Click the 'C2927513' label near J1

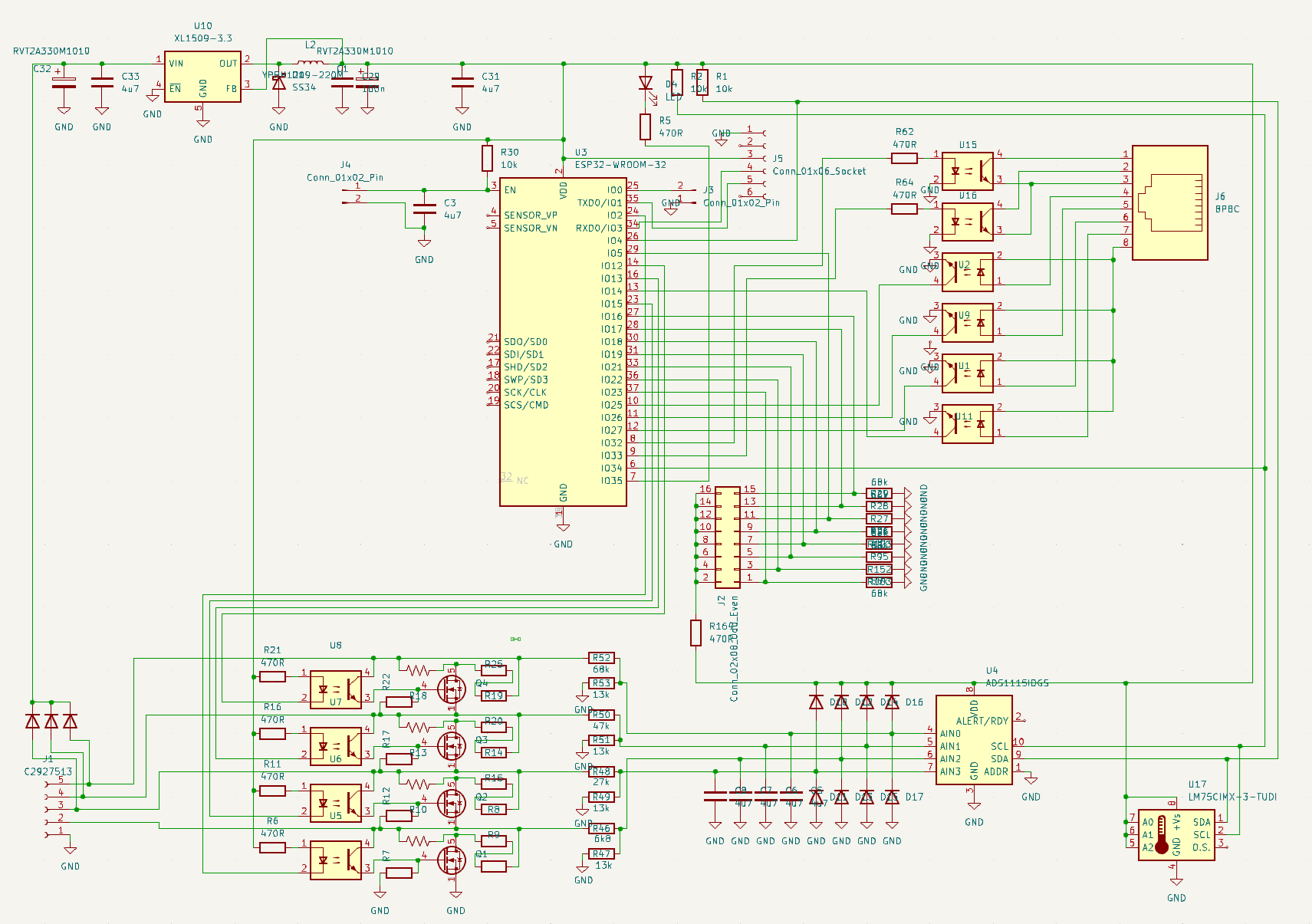click(x=48, y=772)
